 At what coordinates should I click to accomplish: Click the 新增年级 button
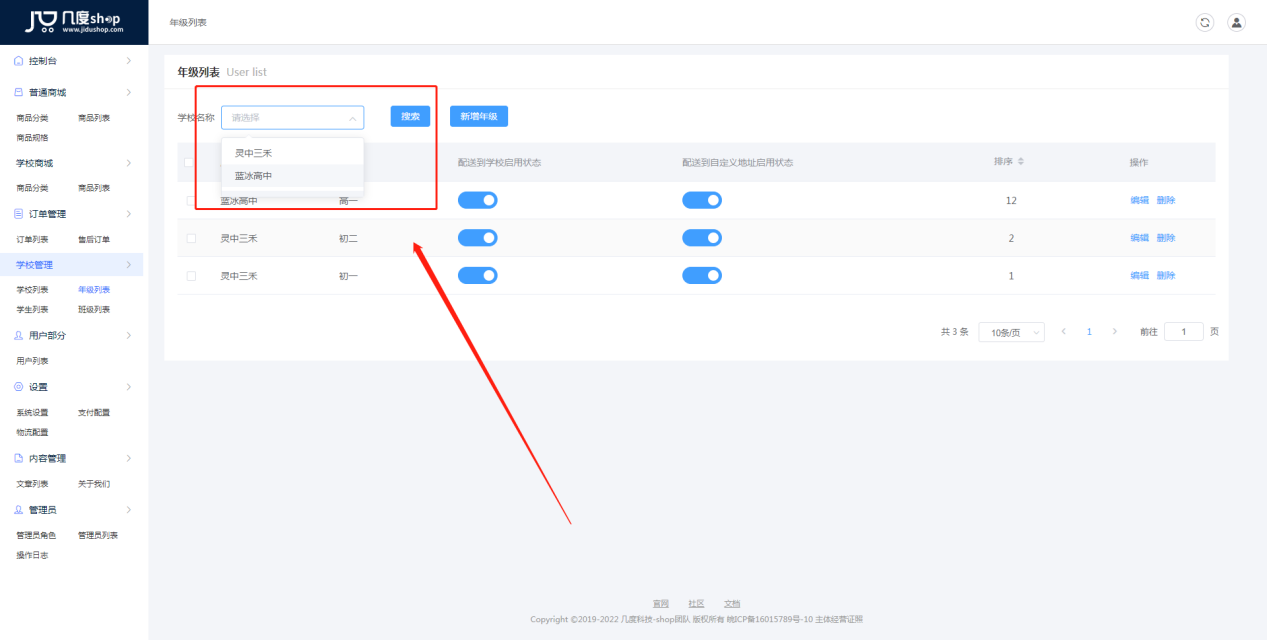click(x=479, y=117)
